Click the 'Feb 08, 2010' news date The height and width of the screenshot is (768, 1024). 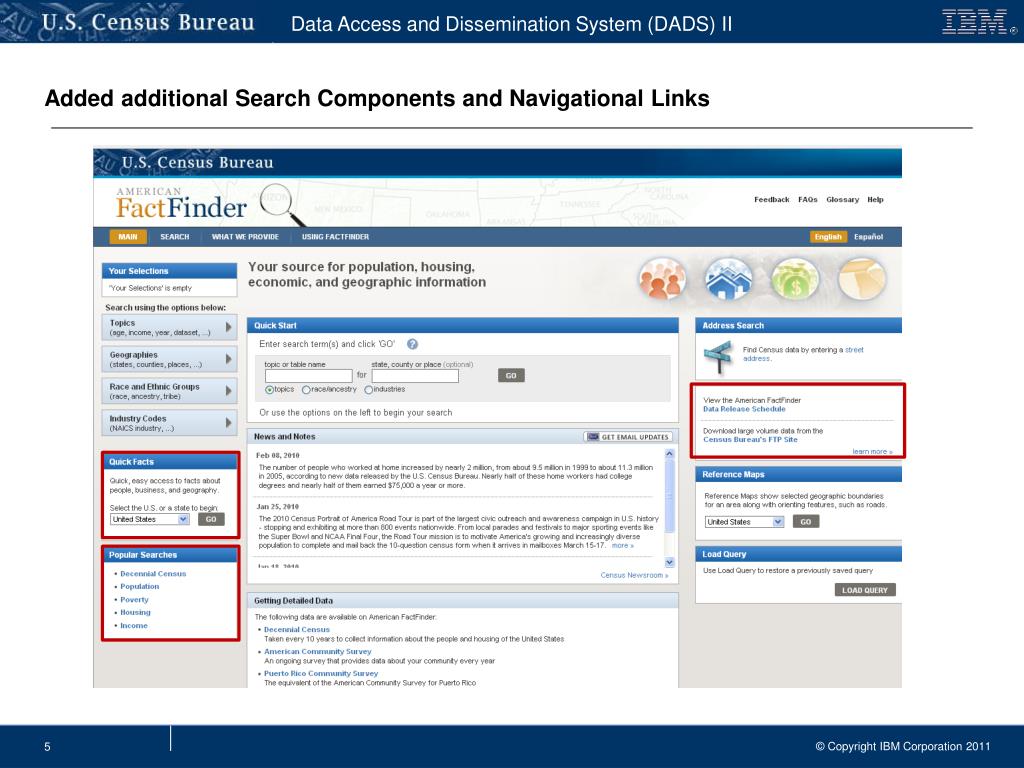[278, 455]
